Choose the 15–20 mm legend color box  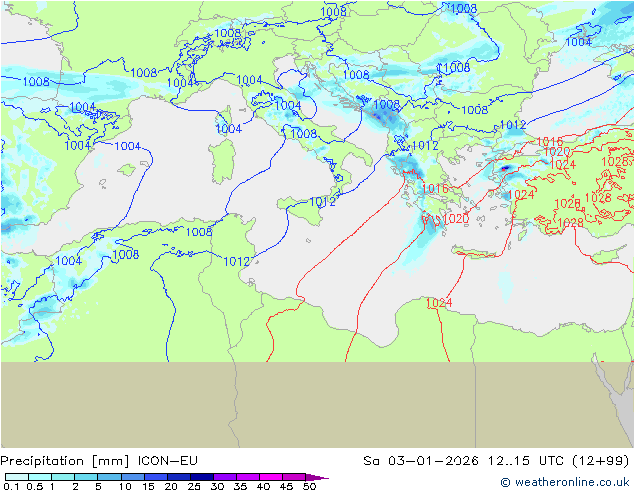coord(155,477)
